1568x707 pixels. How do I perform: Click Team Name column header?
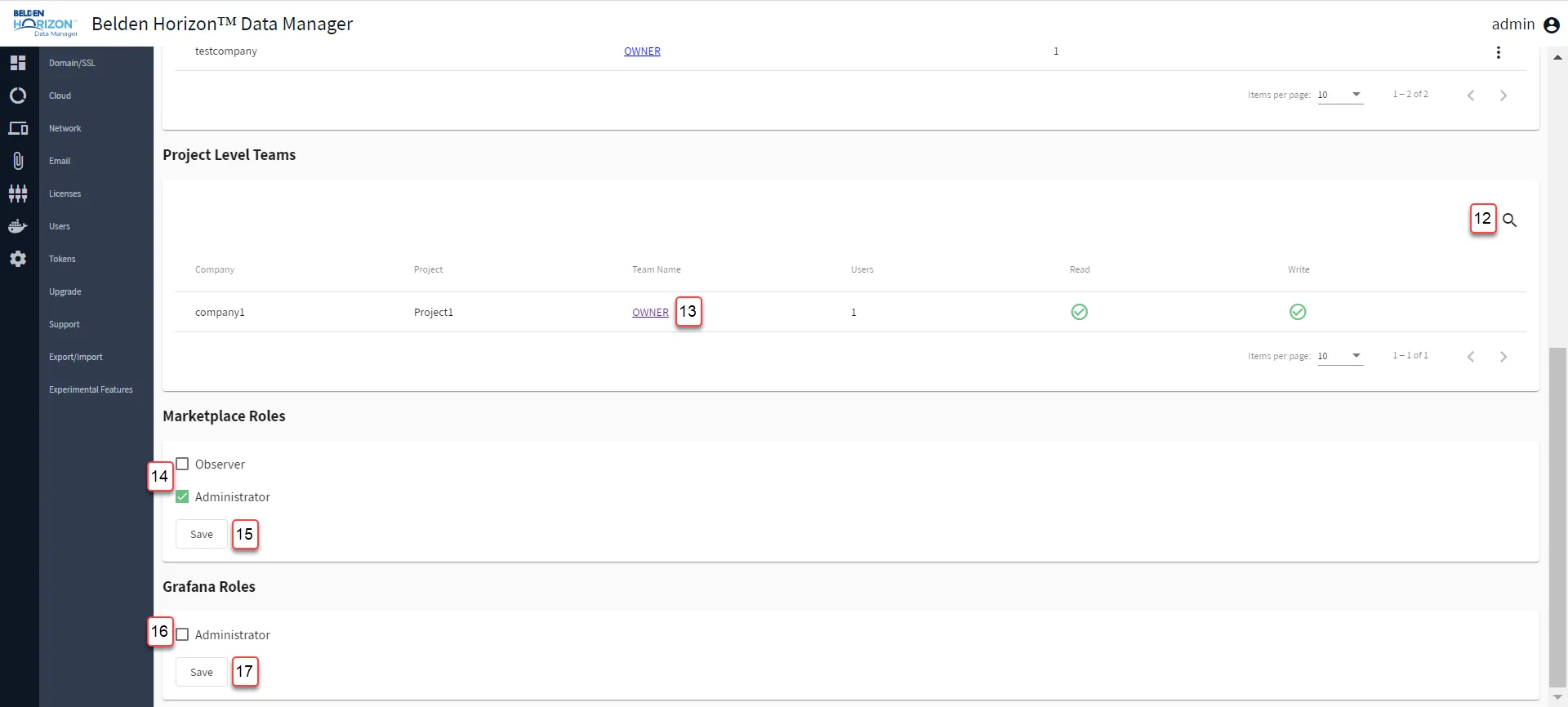[656, 269]
